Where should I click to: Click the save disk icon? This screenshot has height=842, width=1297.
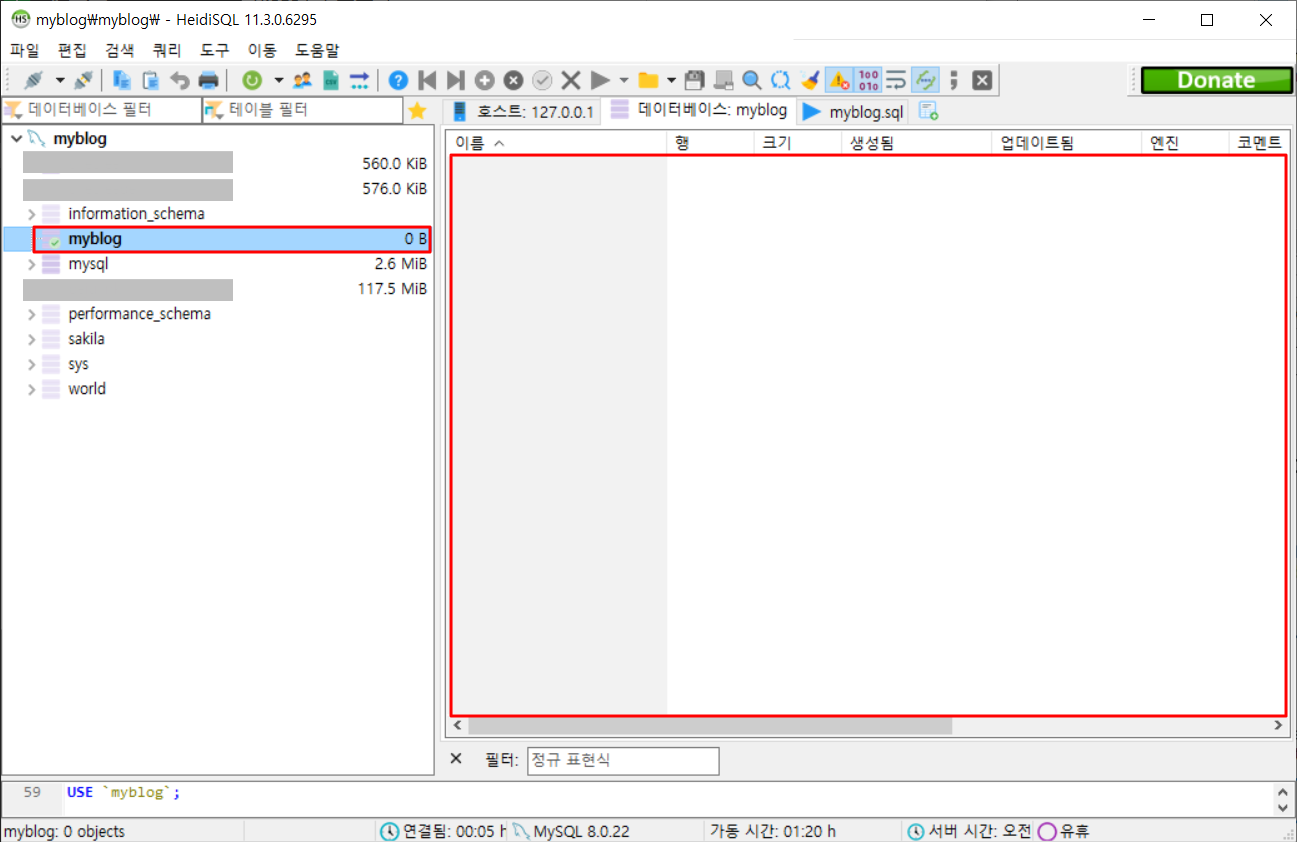[x=695, y=80]
